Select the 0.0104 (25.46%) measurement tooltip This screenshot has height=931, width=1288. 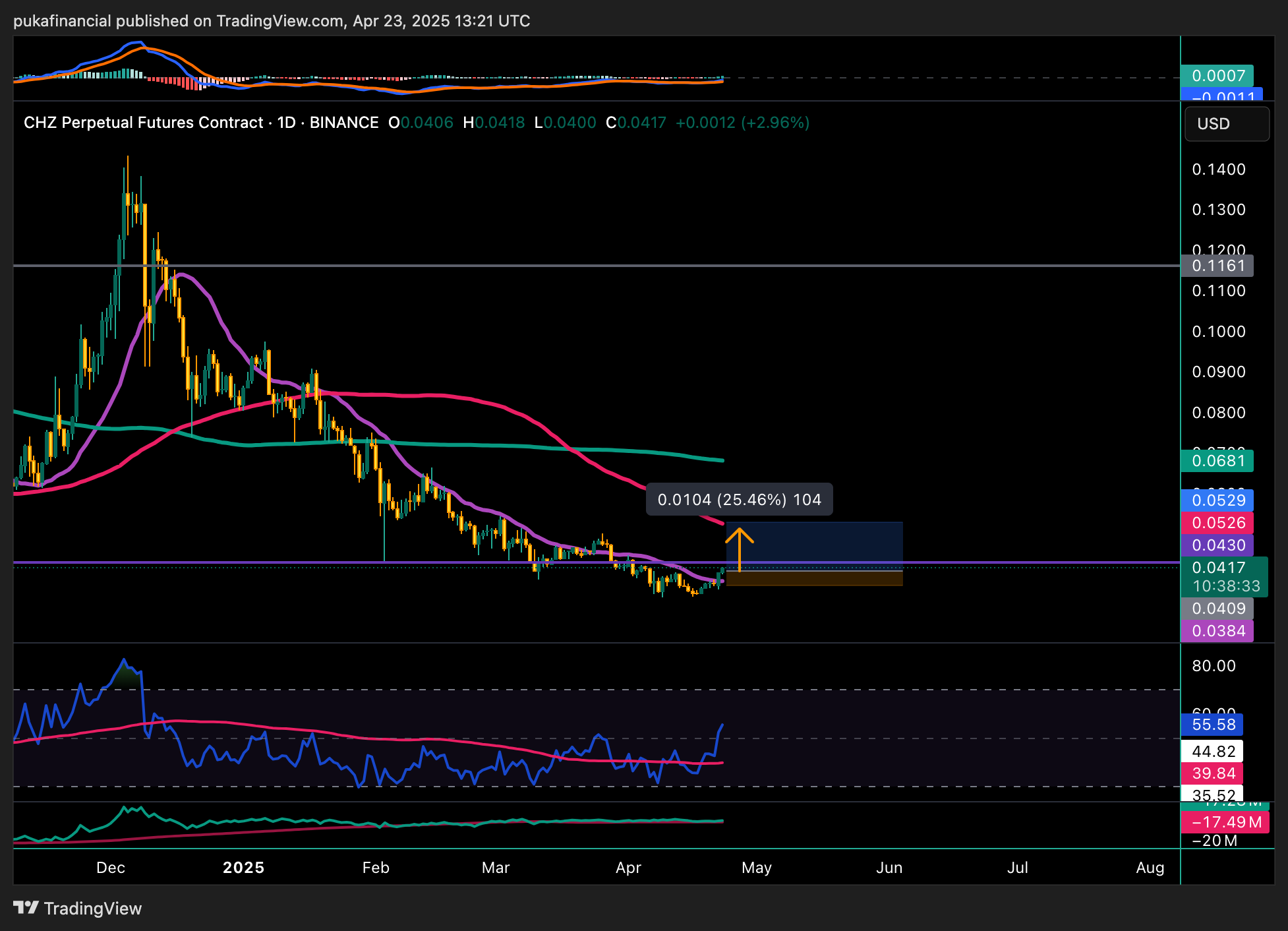[x=739, y=500]
